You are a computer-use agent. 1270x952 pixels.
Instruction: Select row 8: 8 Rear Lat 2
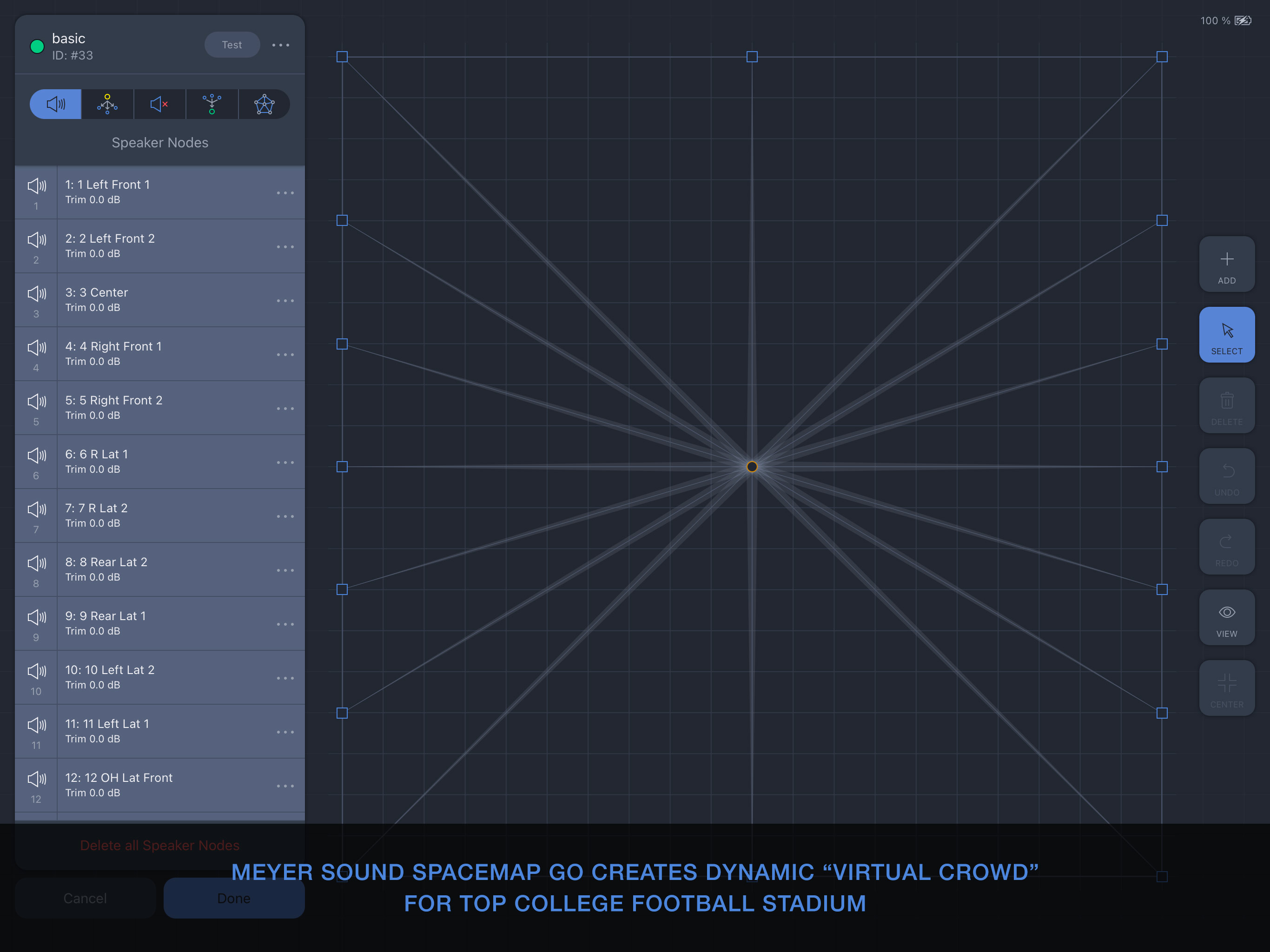click(x=159, y=569)
